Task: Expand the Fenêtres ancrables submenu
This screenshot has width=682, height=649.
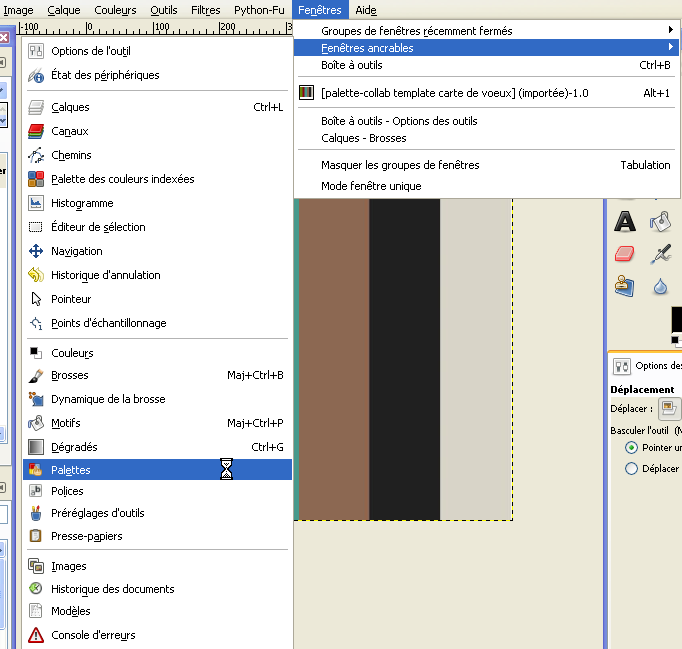Action: (x=486, y=48)
